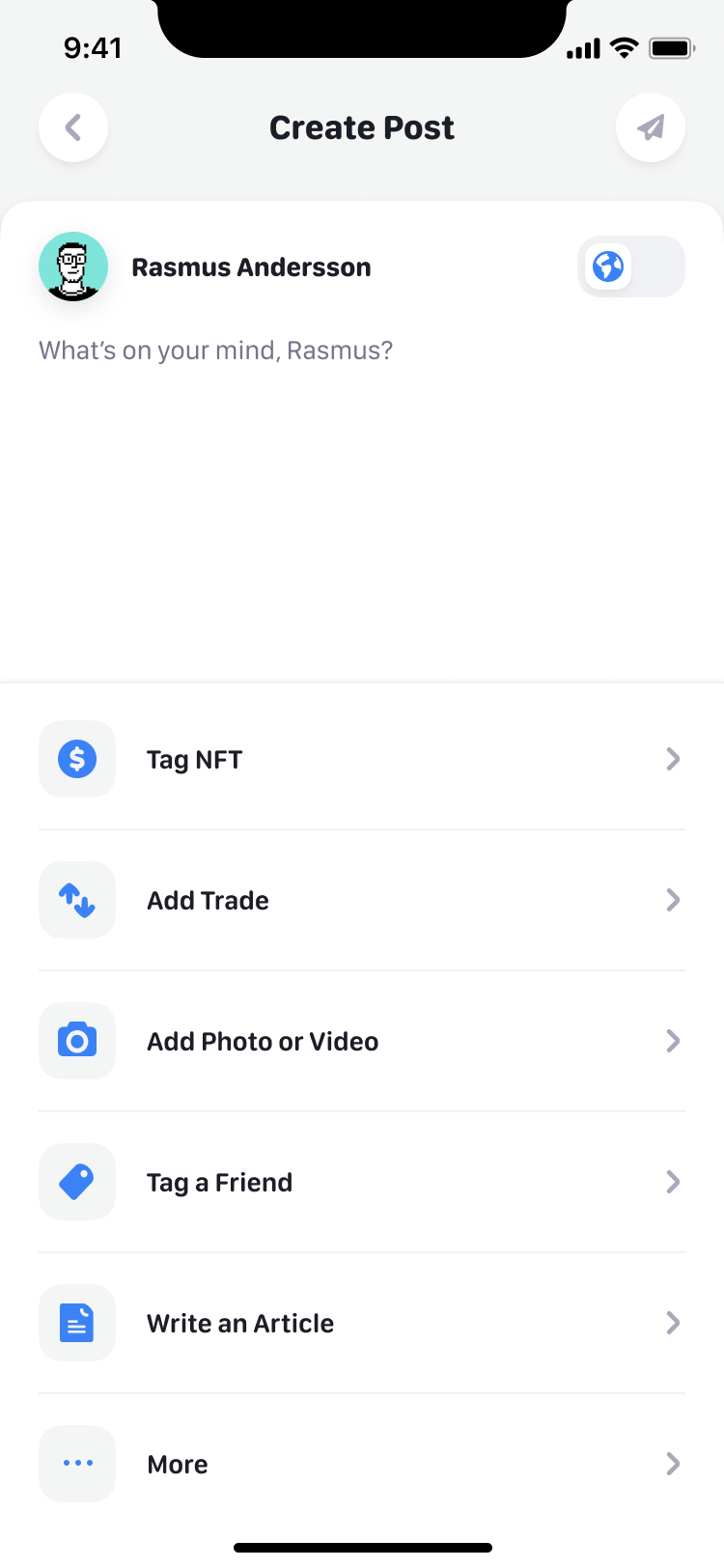
Task: Expand the Tag NFT chevron
Action: 673,759
